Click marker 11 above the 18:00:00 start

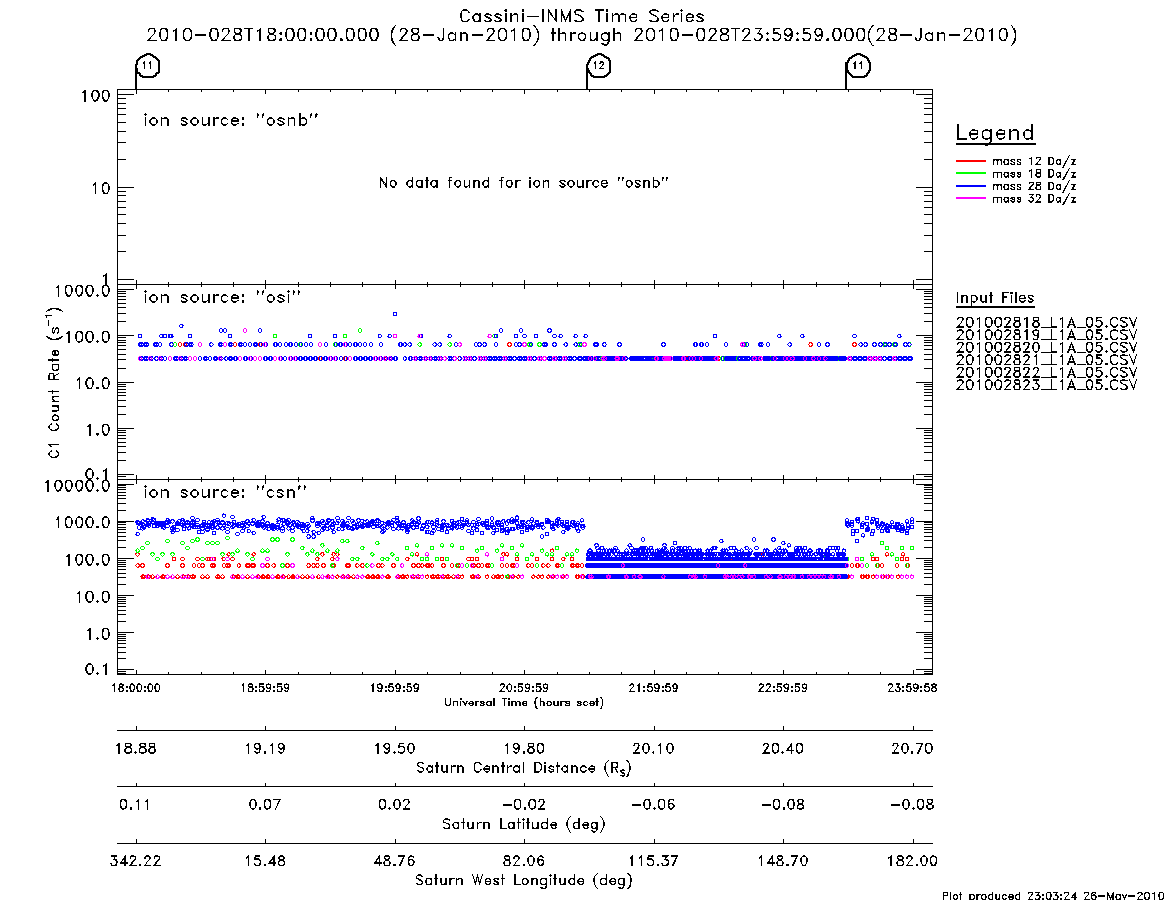pyautogui.click(x=148, y=66)
